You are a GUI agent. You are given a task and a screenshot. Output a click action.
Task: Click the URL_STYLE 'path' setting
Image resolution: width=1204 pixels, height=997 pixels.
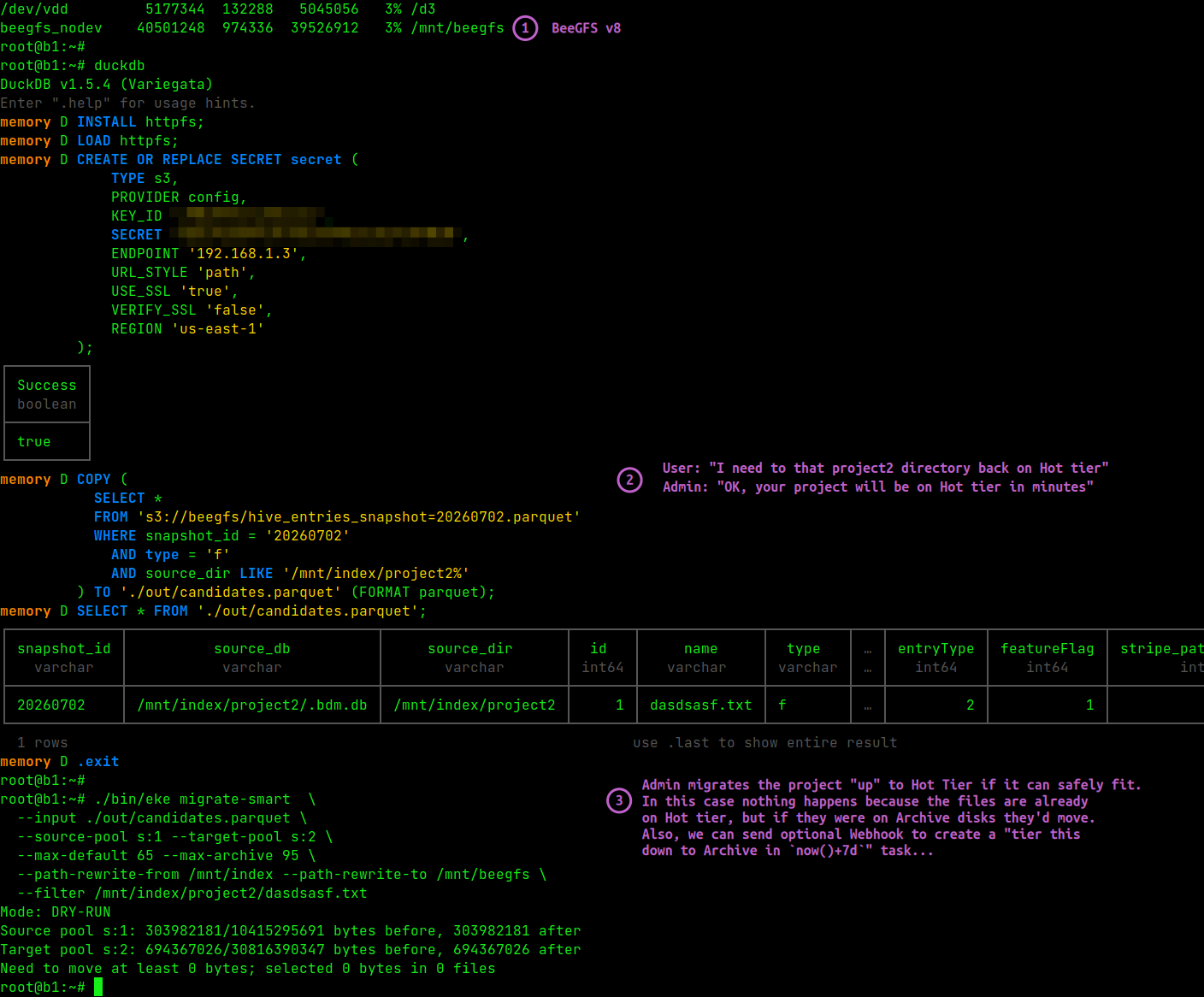(184, 273)
